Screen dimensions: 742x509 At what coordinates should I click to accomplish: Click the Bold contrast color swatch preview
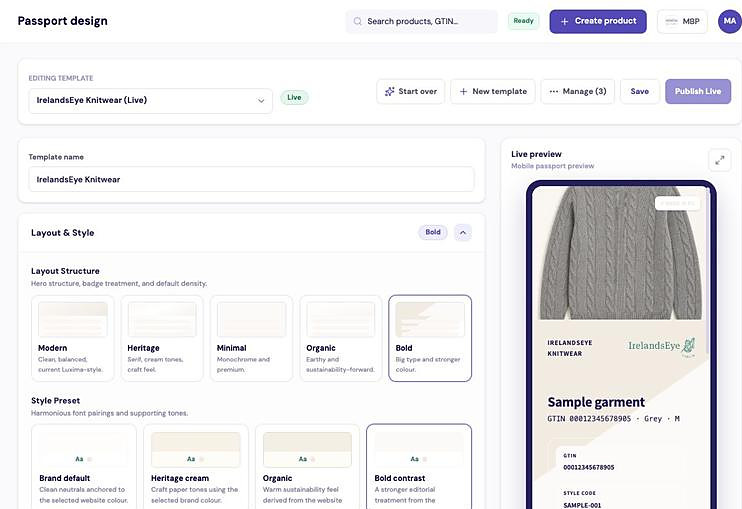pos(419,450)
